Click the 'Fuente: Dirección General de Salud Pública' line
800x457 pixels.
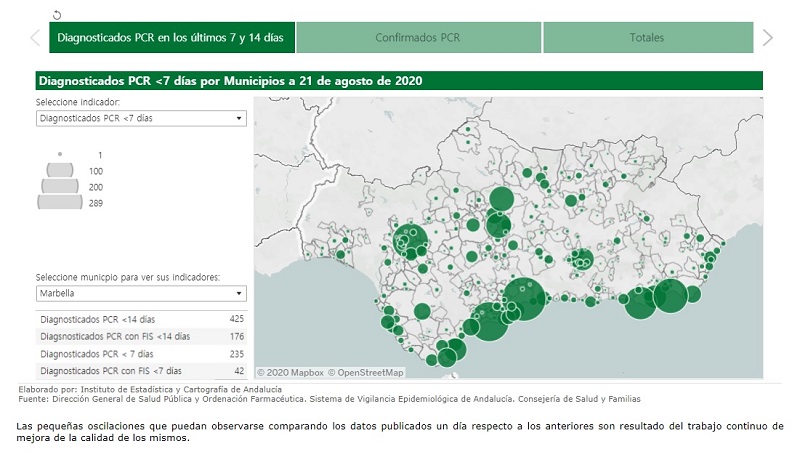(329, 399)
